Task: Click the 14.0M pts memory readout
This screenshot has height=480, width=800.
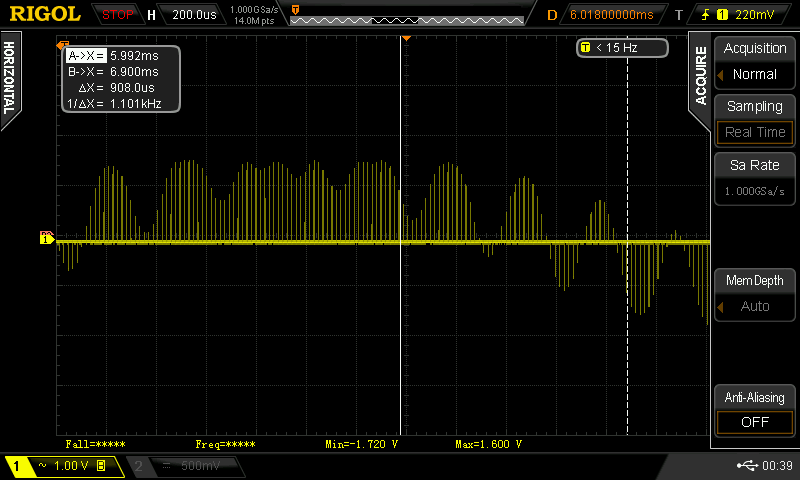Action: click(254, 21)
